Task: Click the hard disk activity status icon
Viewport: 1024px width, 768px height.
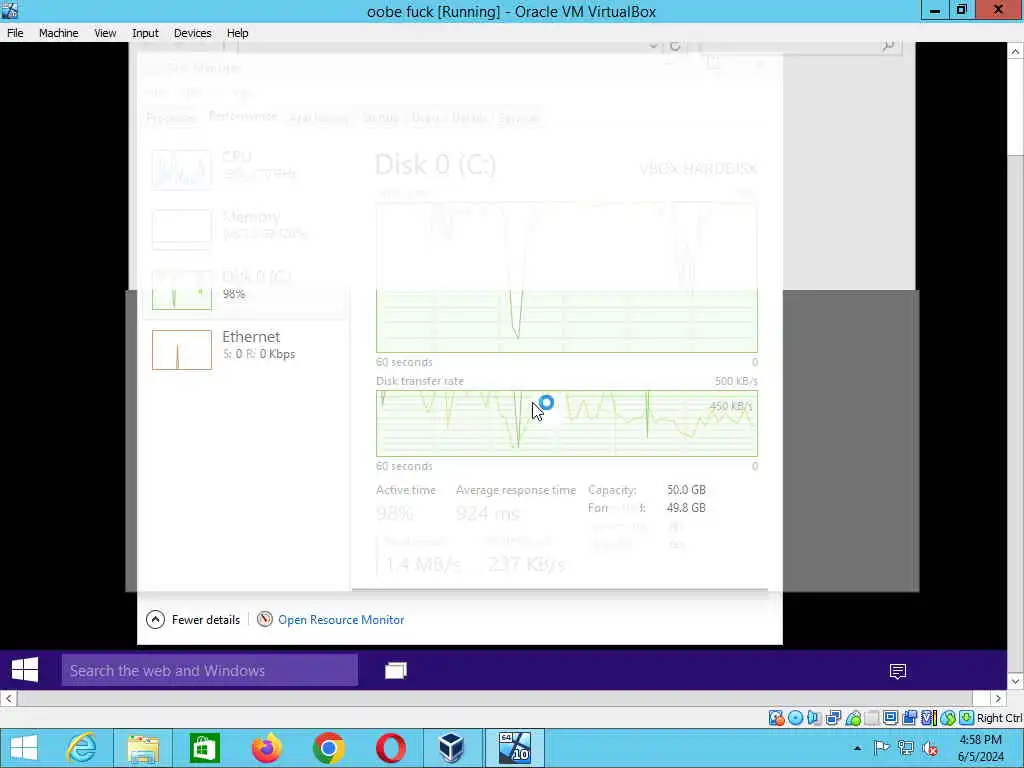Action: coord(776,718)
